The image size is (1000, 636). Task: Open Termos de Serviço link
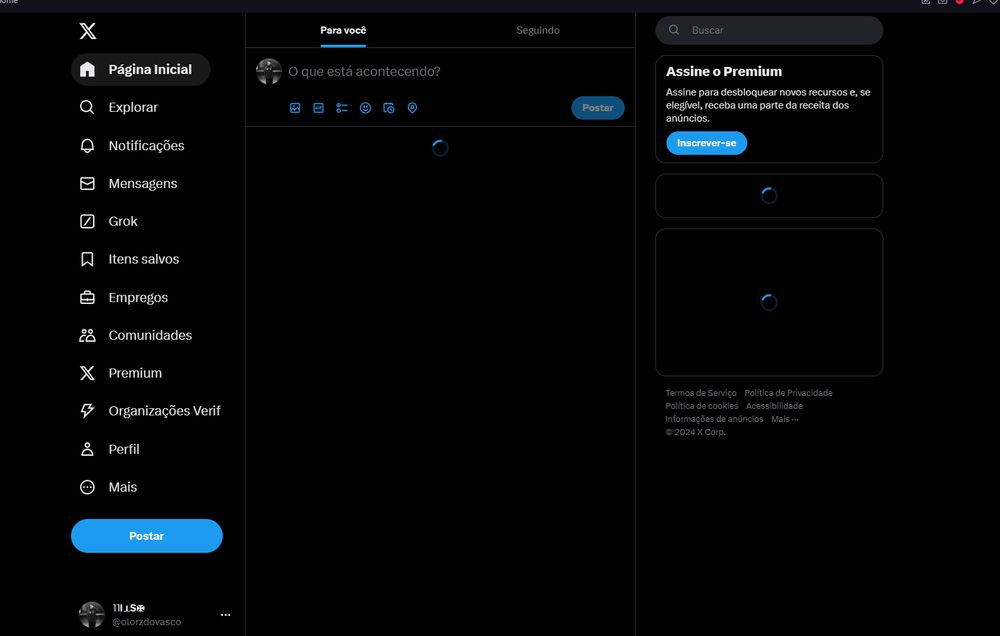(x=701, y=393)
